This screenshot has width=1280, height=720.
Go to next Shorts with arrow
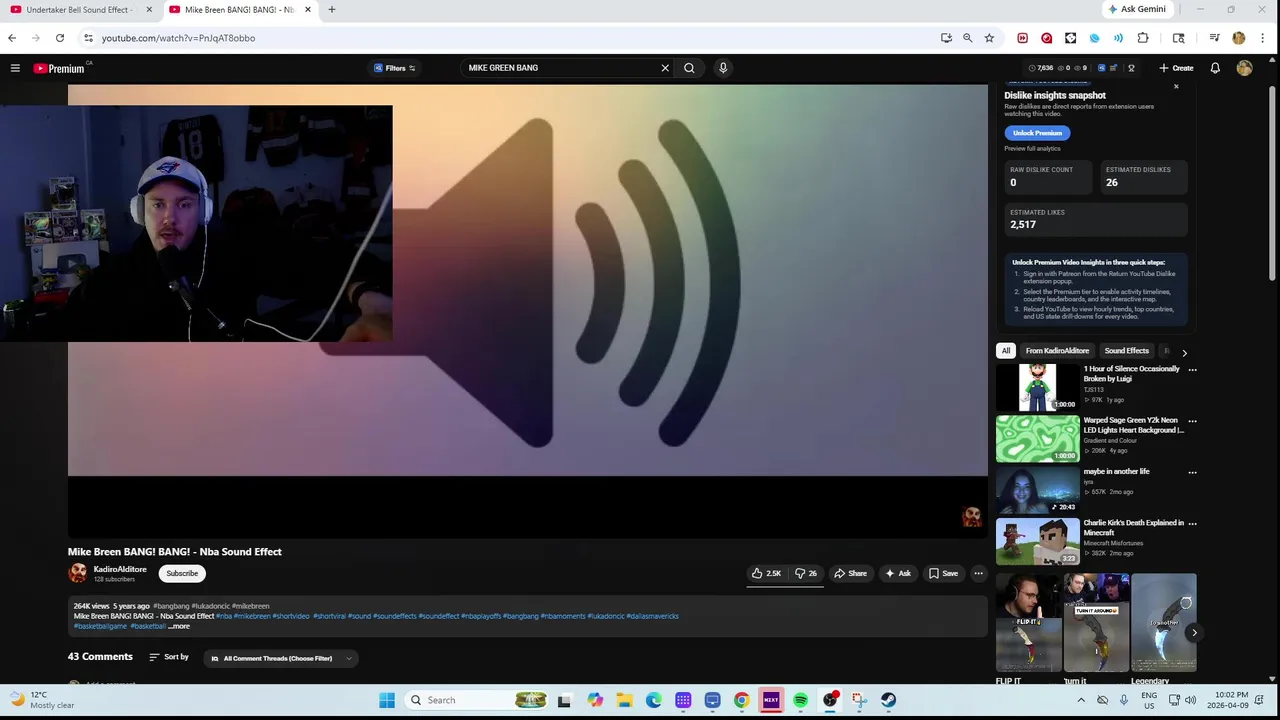click(1194, 632)
